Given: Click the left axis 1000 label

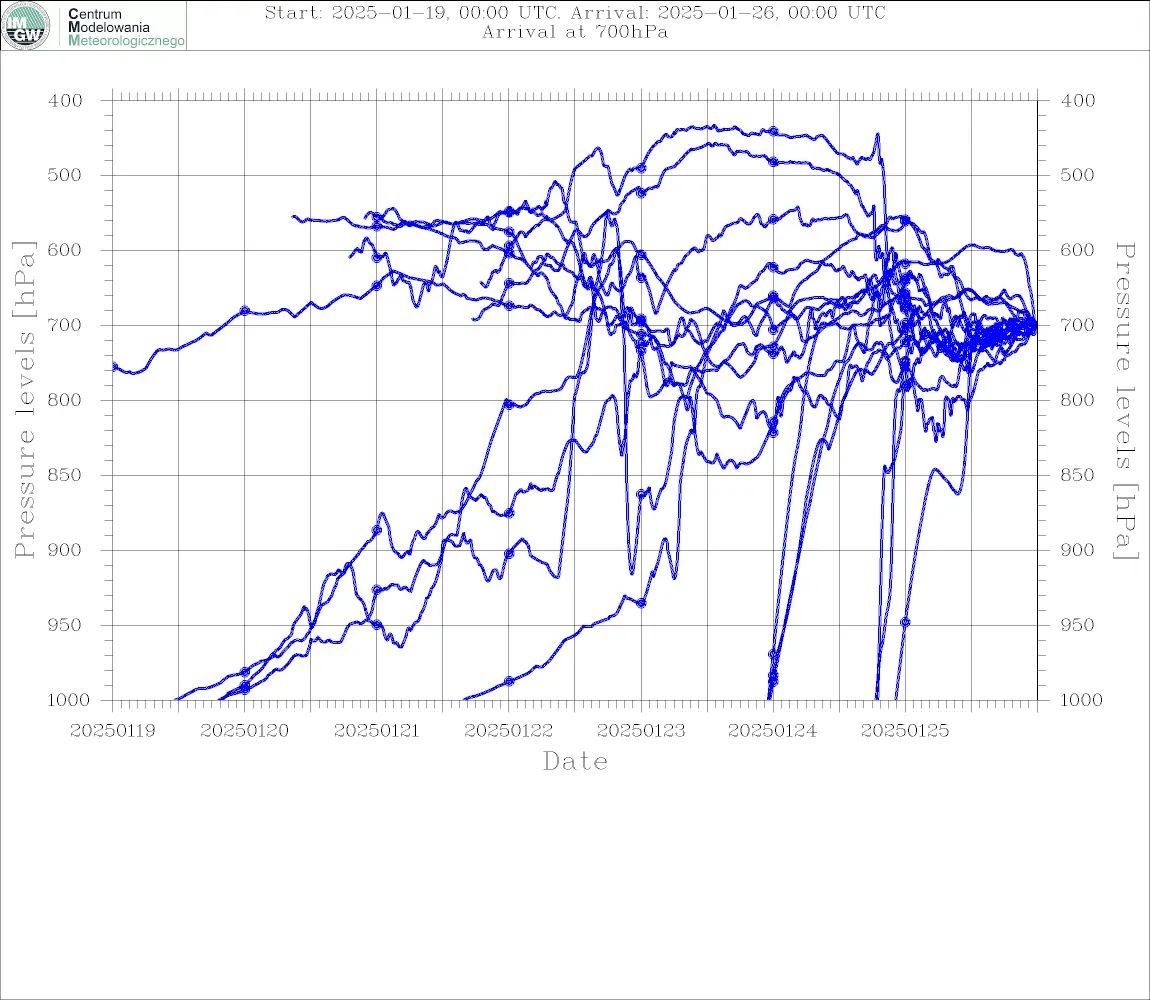Looking at the screenshot, I should [x=70, y=700].
